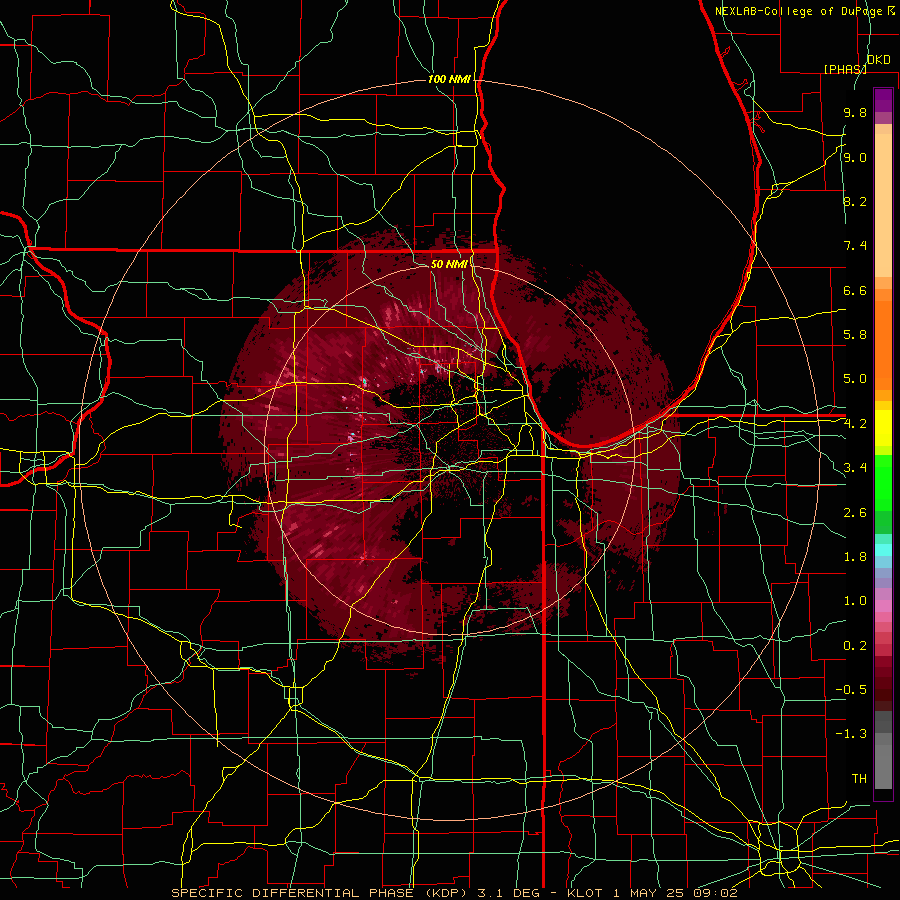Click the NEXLAB-College of DuPage title text
Viewport: 900px width, 900px height.
[x=798, y=11]
